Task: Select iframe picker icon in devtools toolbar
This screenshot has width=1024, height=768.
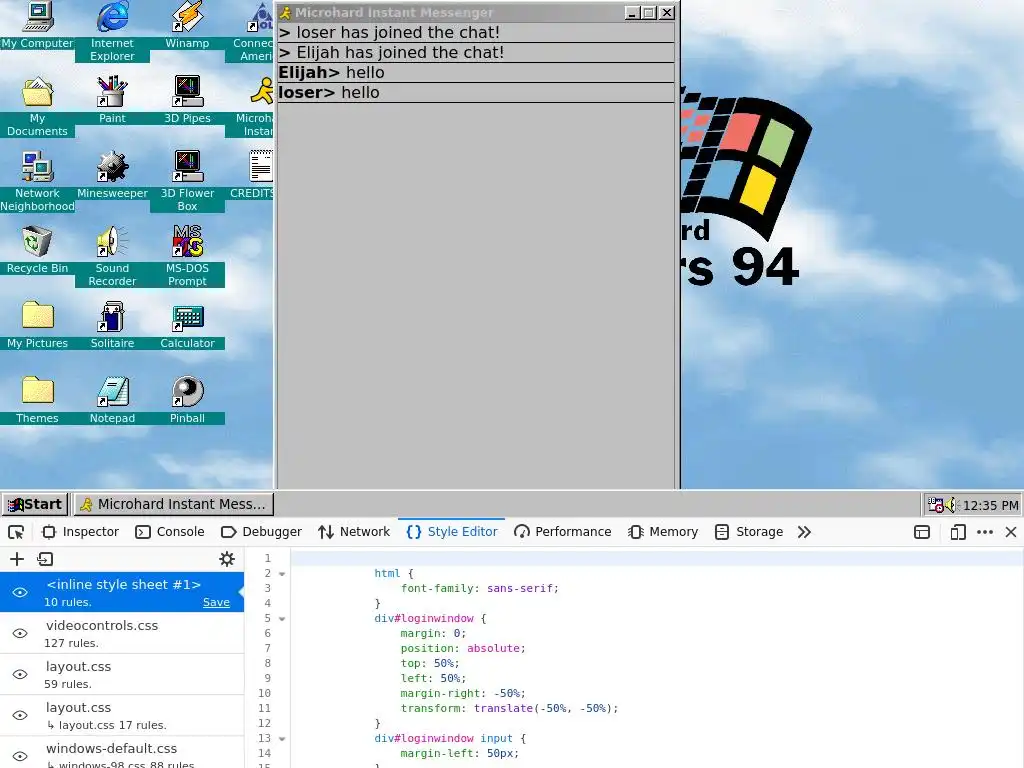Action: pos(922,532)
